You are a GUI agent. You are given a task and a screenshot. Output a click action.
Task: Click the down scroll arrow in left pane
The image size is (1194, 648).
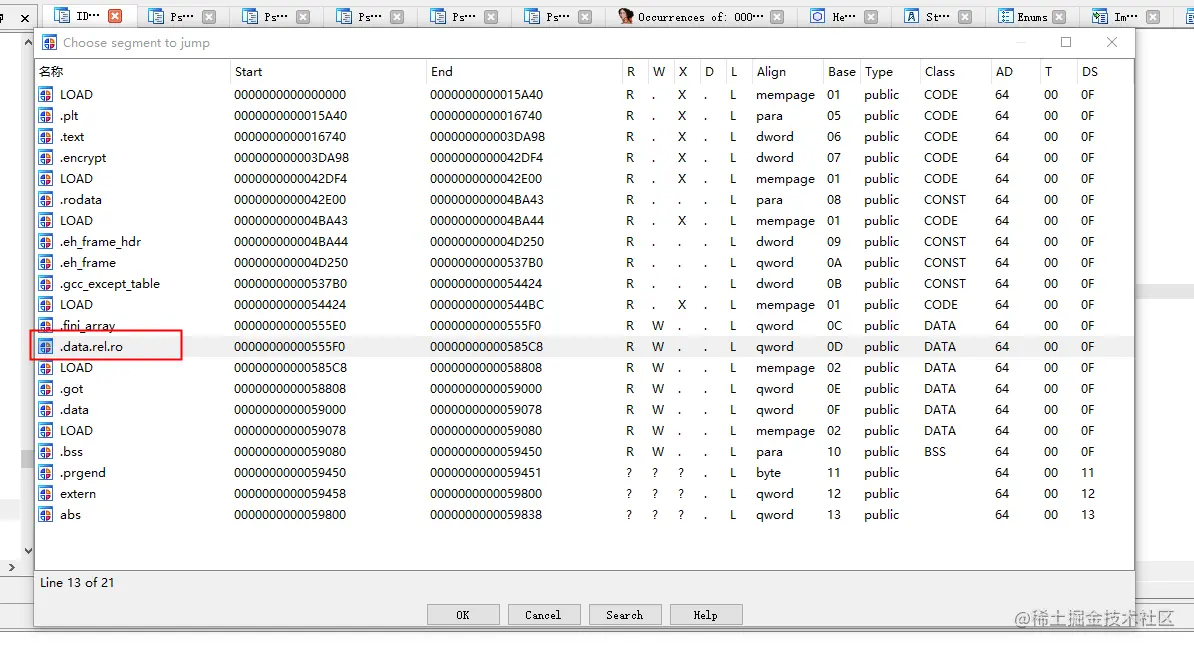tap(28, 551)
